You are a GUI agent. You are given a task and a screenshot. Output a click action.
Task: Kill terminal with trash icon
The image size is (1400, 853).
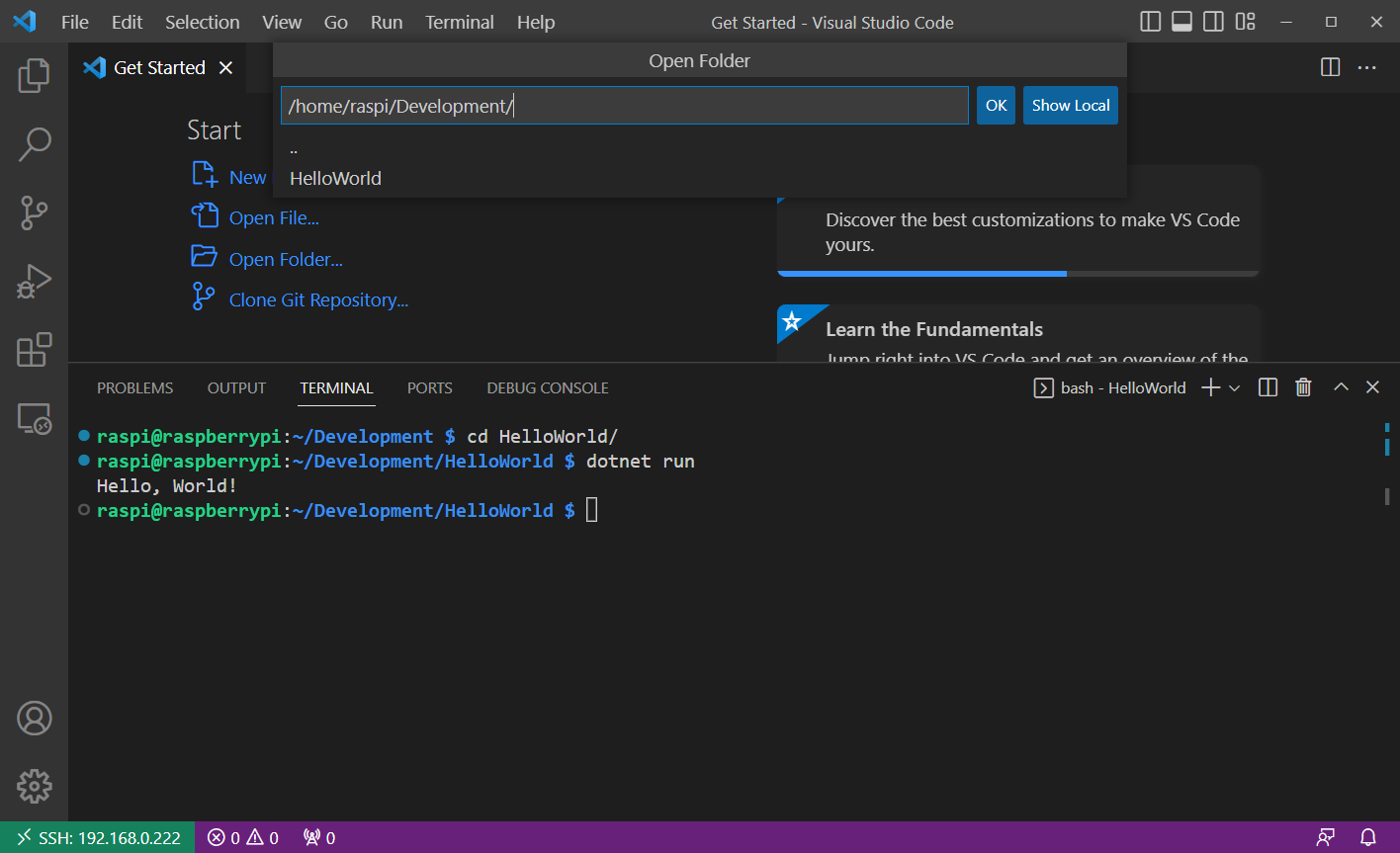coord(1303,387)
